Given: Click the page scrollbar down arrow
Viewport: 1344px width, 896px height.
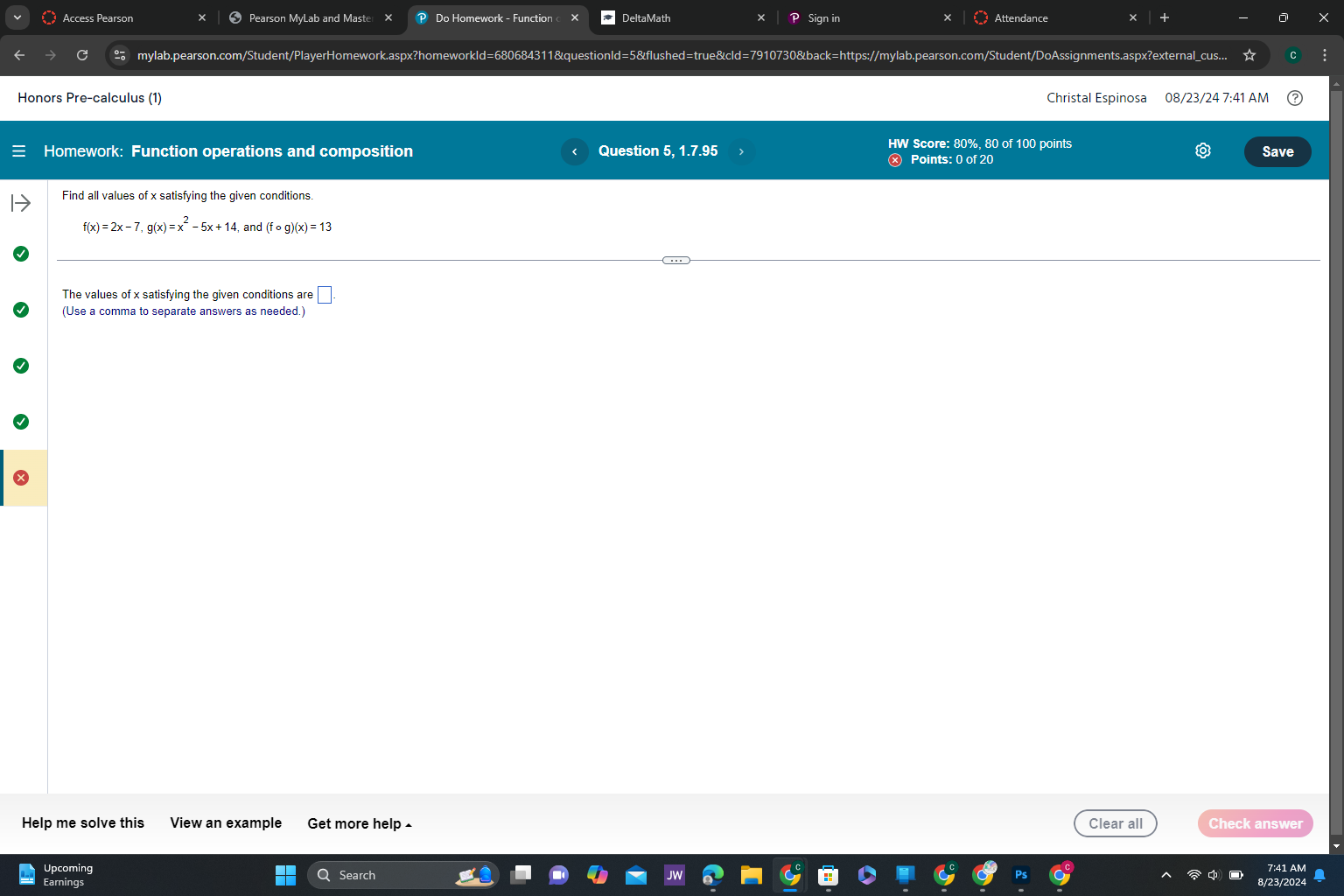Looking at the screenshot, I should tap(1335, 846).
